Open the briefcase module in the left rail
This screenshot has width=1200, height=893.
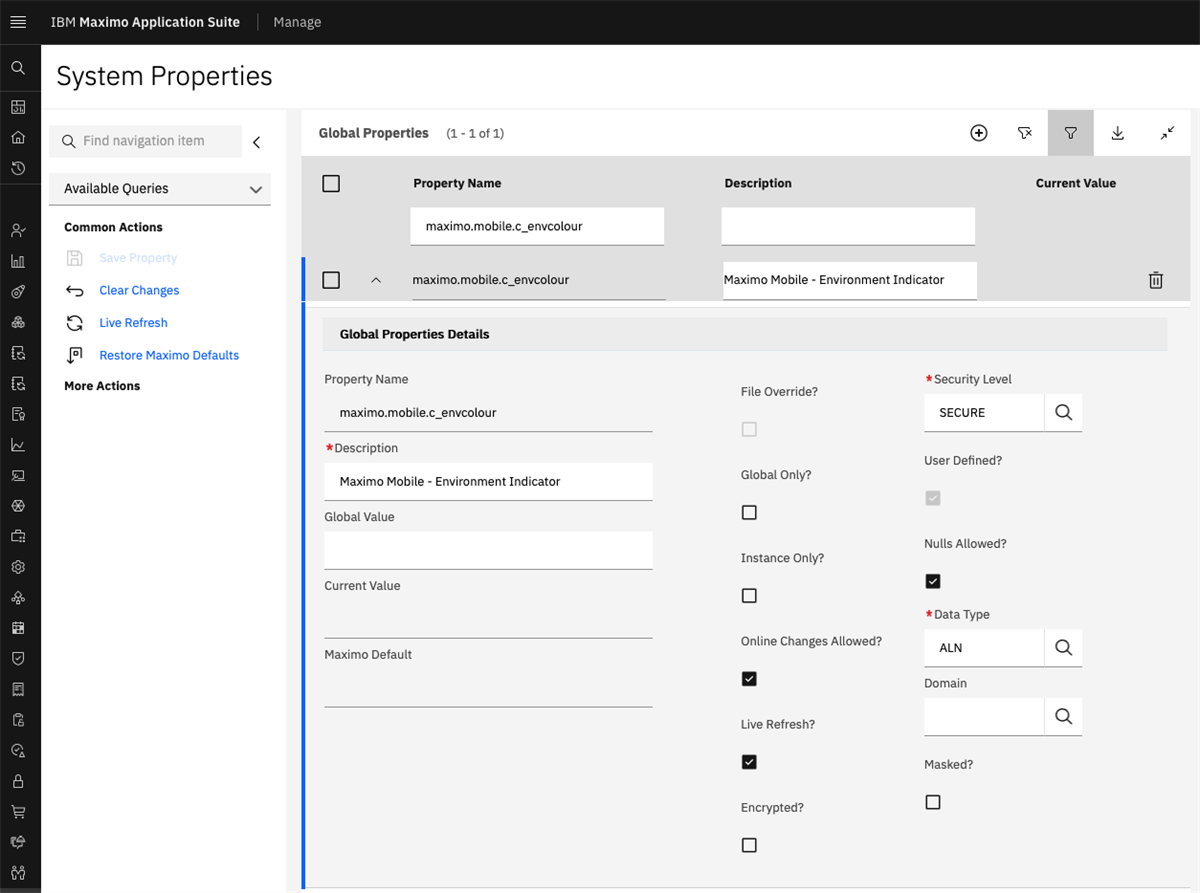(x=18, y=536)
